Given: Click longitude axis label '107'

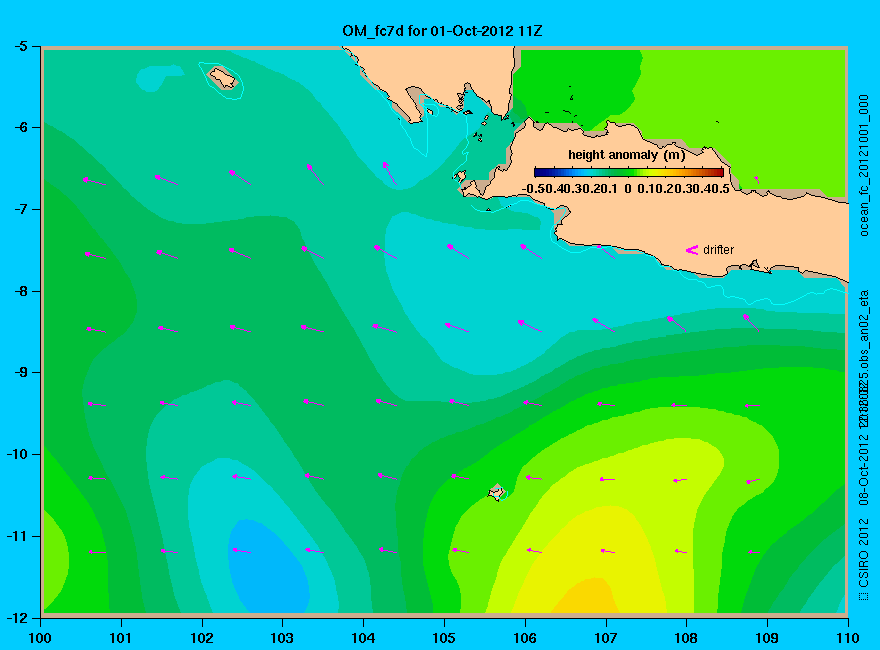Looking at the screenshot, I should point(606,638).
